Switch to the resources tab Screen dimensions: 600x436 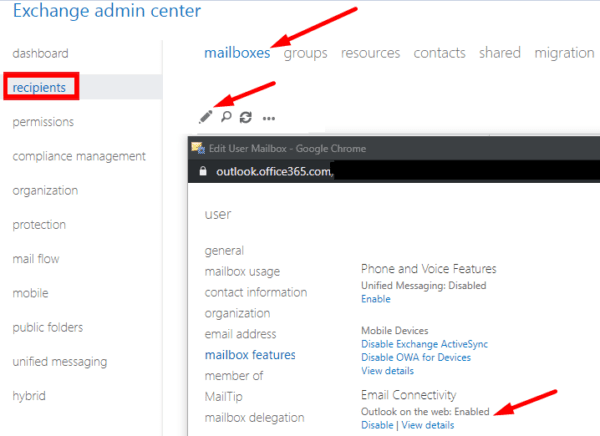click(370, 53)
